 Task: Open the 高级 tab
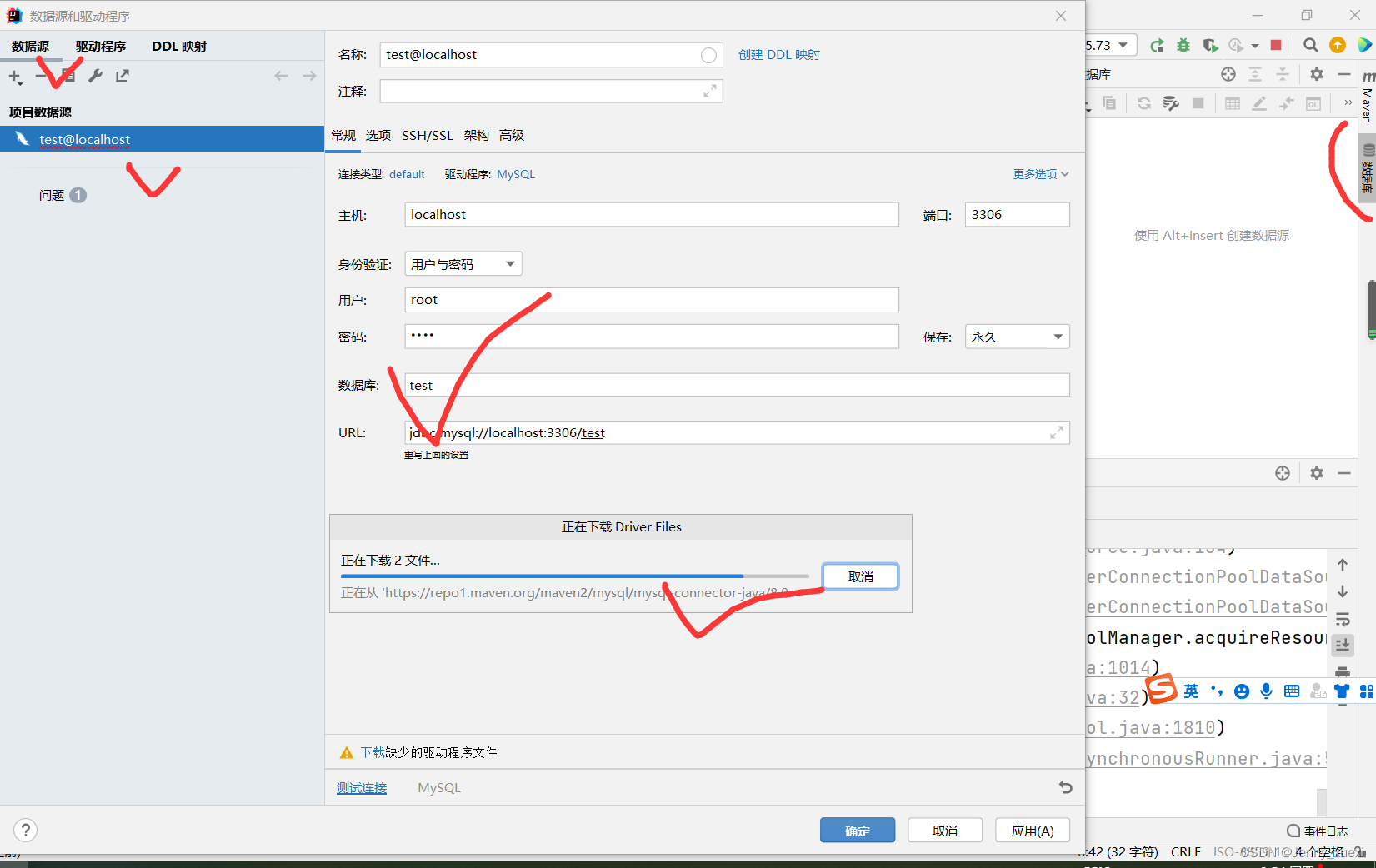pos(512,135)
